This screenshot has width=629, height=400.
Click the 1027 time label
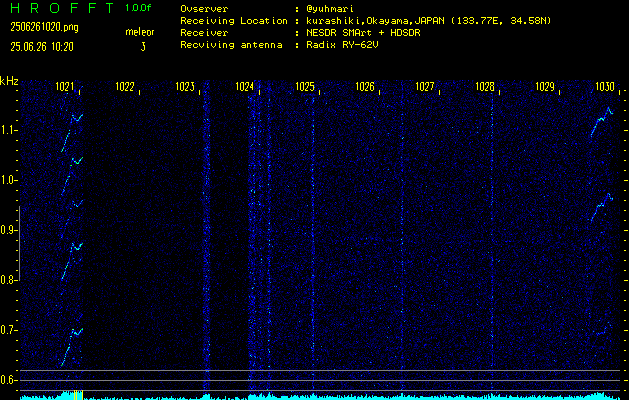425,86
